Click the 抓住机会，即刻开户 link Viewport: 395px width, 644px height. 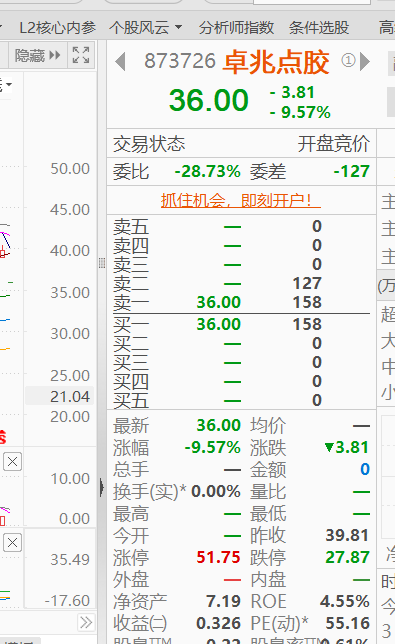[x=241, y=200]
